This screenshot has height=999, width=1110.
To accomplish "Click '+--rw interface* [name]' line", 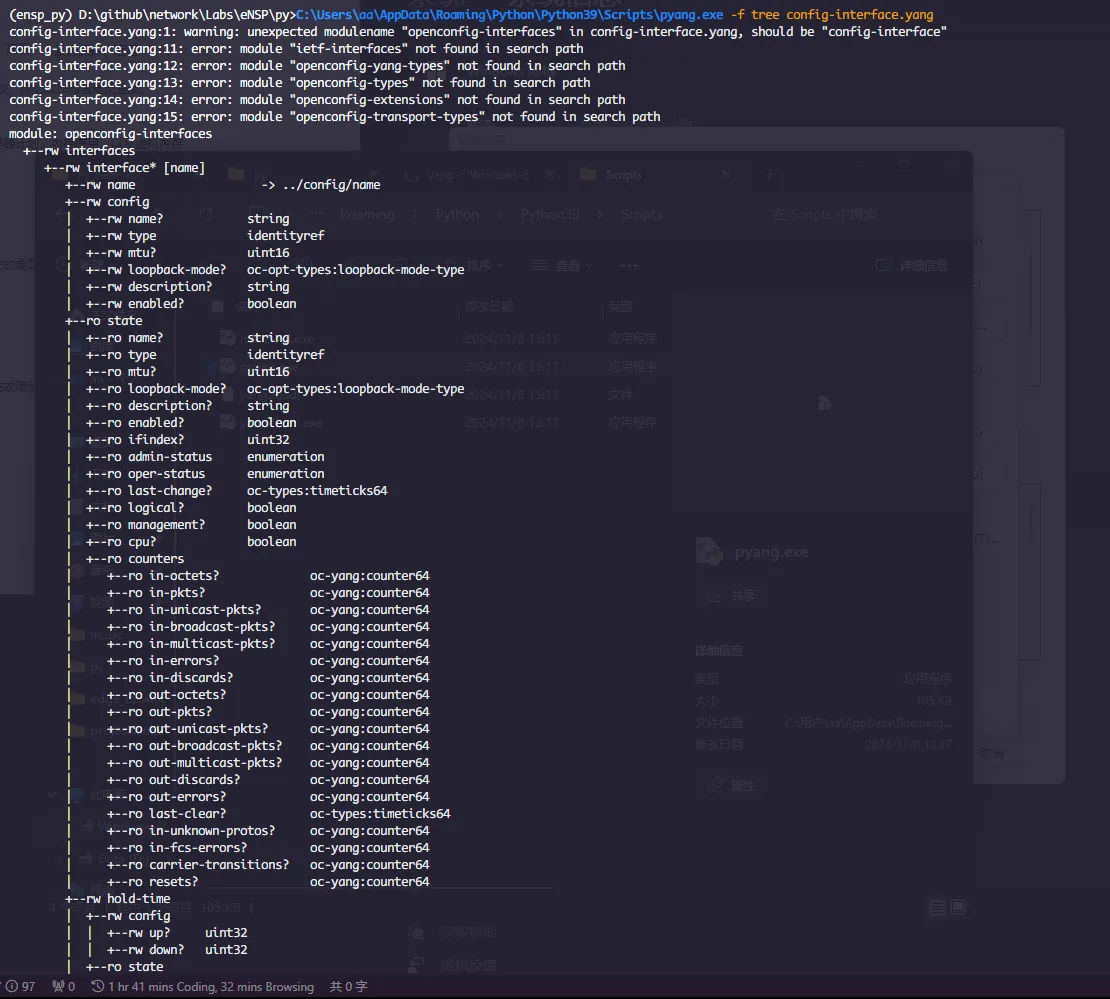I will tap(125, 167).
